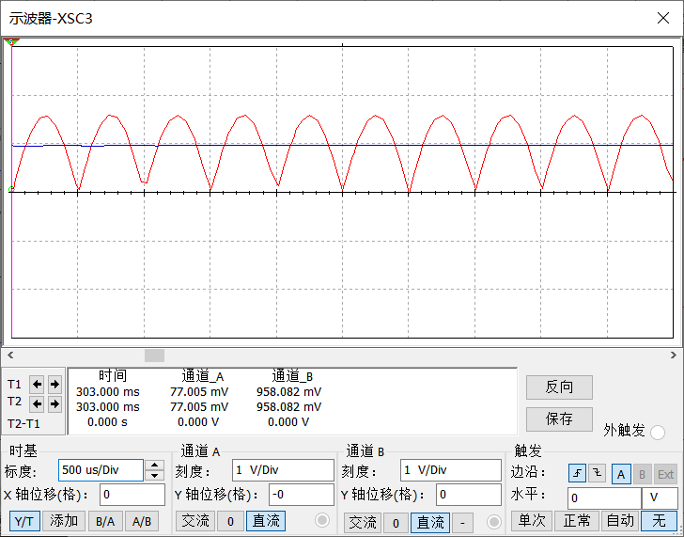Set Channel A coupling to 交流 (AC)
The width and height of the screenshot is (684, 538).
(195, 521)
